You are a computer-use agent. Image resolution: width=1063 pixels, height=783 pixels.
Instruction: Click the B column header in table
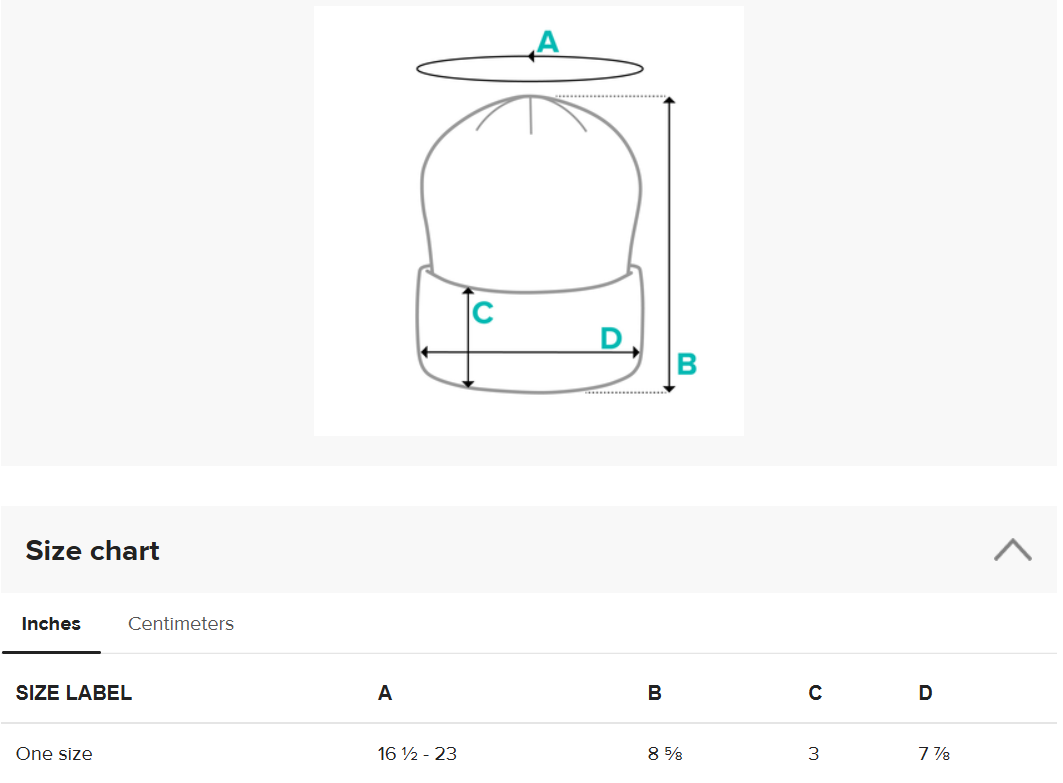click(x=655, y=693)
